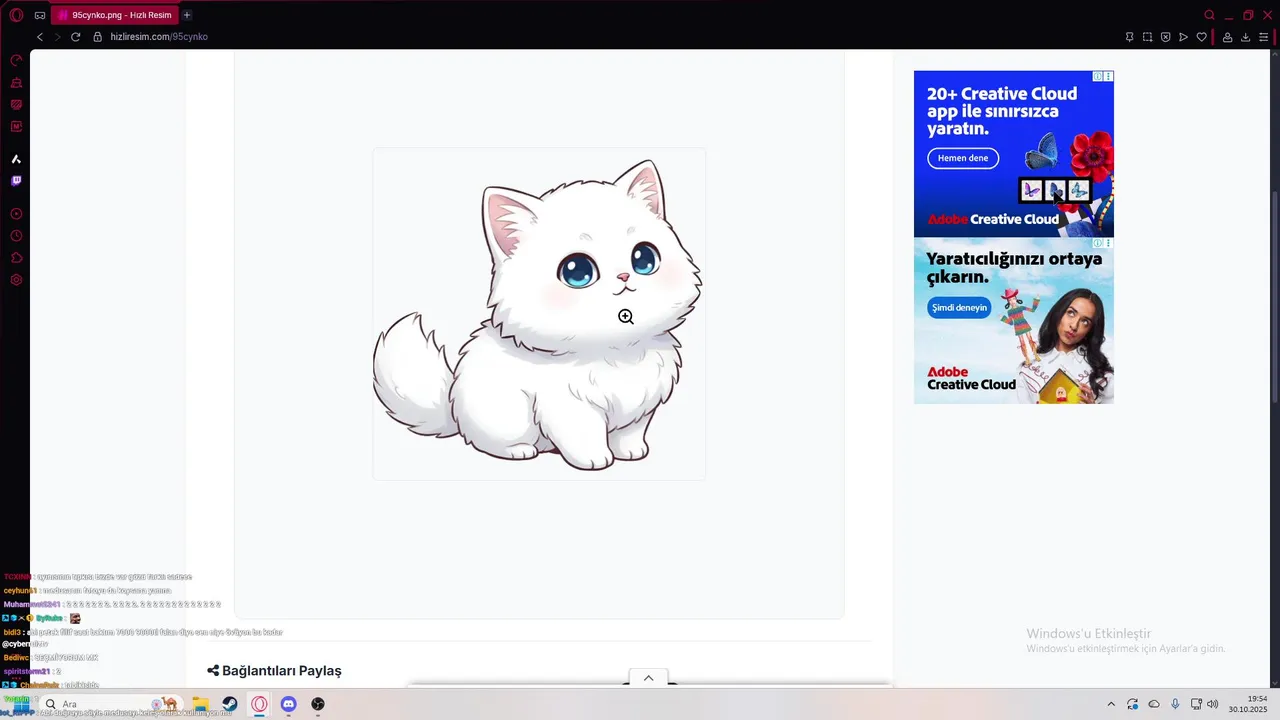Open the microphone tray icon

pos(1175,704)
